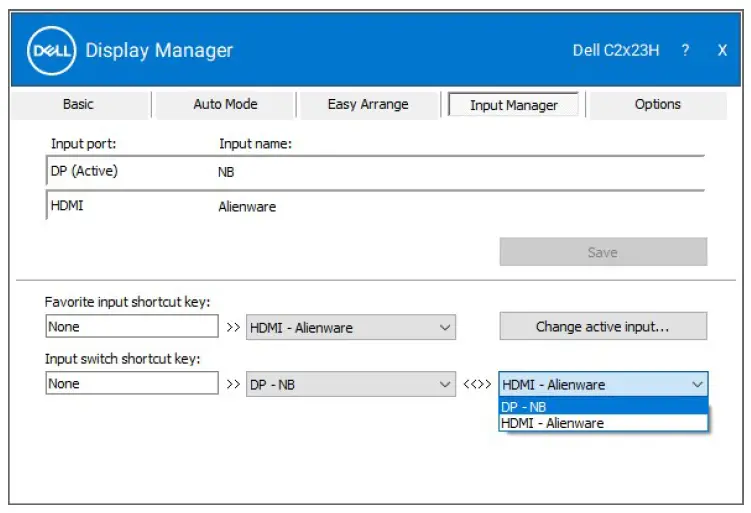751x513 pixels.
Task: Choose DP - NB from dropdown list
Action: 603,407
